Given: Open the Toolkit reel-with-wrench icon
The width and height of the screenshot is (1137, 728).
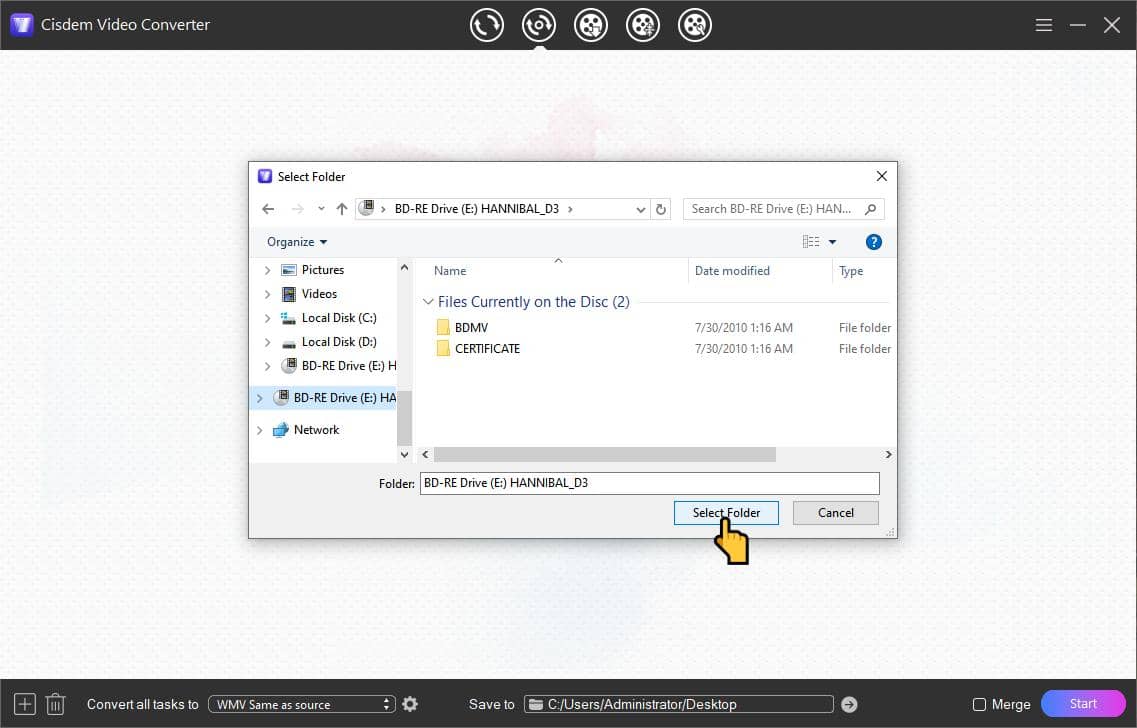Looking at the screenshot, I should point(695,24).
